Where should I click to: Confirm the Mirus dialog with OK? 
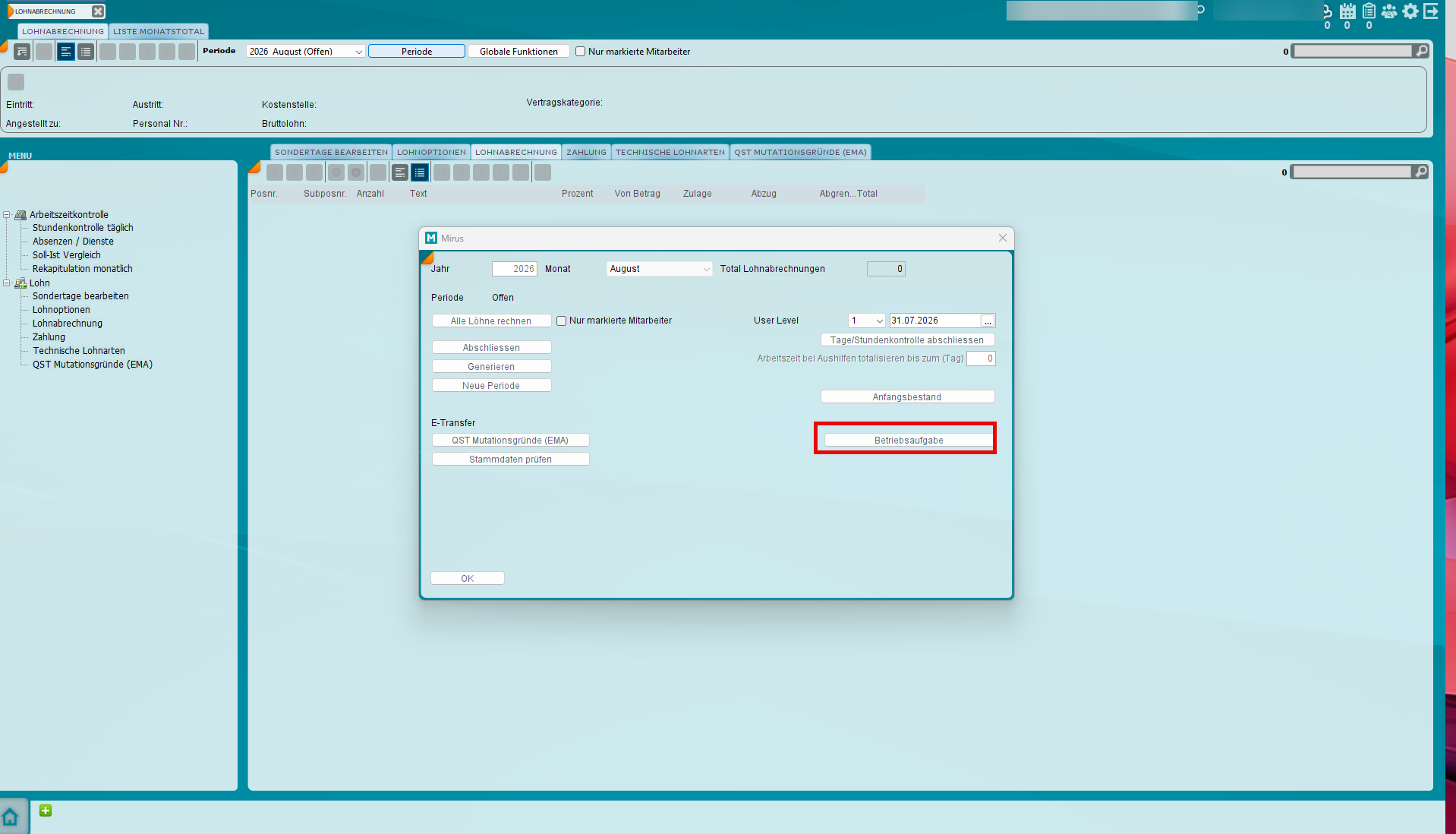click(x=467, y=578)
